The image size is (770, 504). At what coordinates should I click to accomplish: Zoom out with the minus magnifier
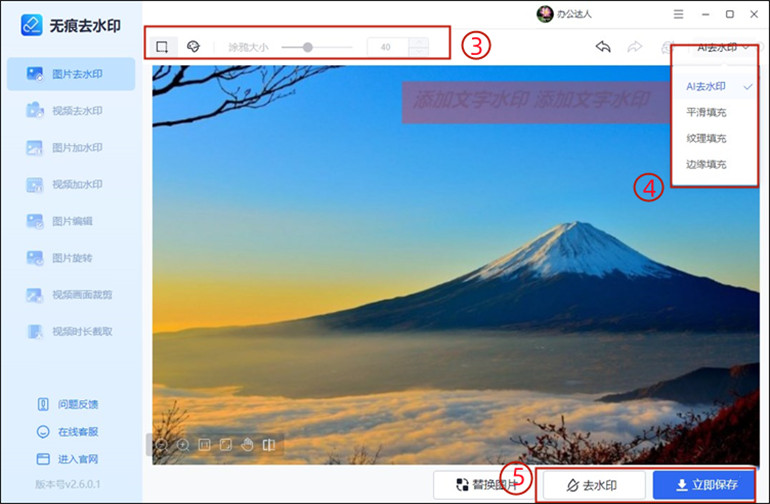click(162, 445)
